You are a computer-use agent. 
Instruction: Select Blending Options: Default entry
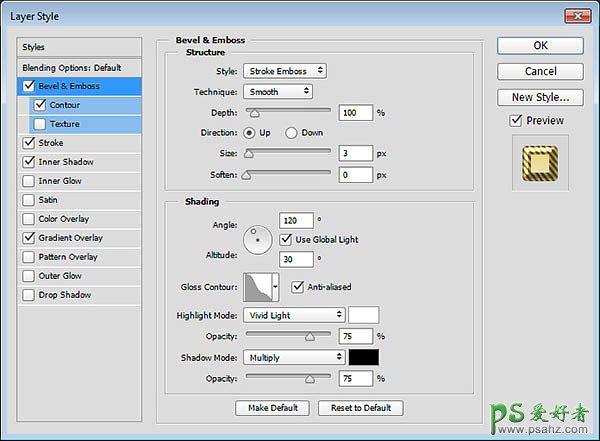[x=70, y=67]
